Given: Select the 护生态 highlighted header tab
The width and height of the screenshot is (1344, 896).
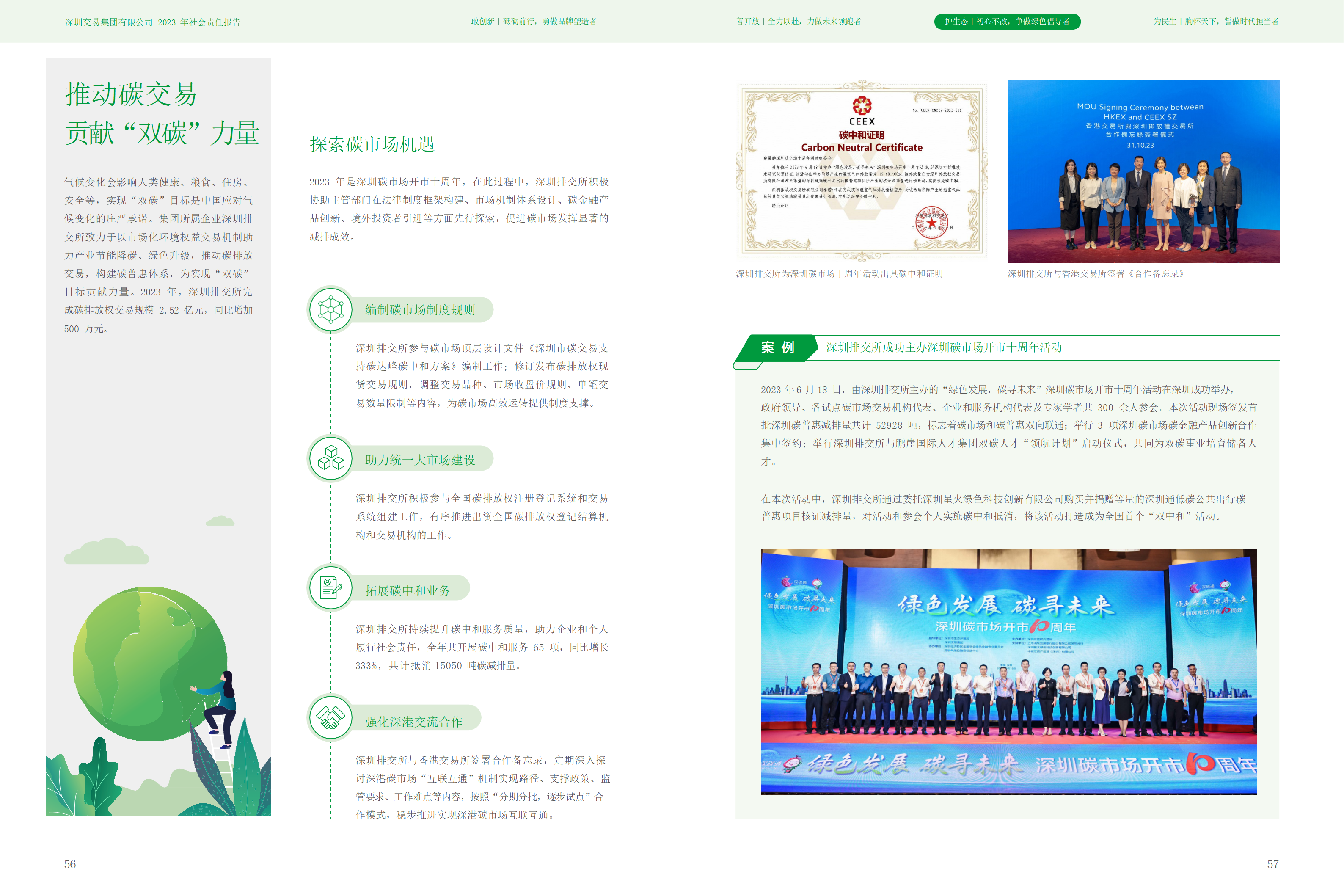Looking at the screenshot, I should tap(1007, 22).
